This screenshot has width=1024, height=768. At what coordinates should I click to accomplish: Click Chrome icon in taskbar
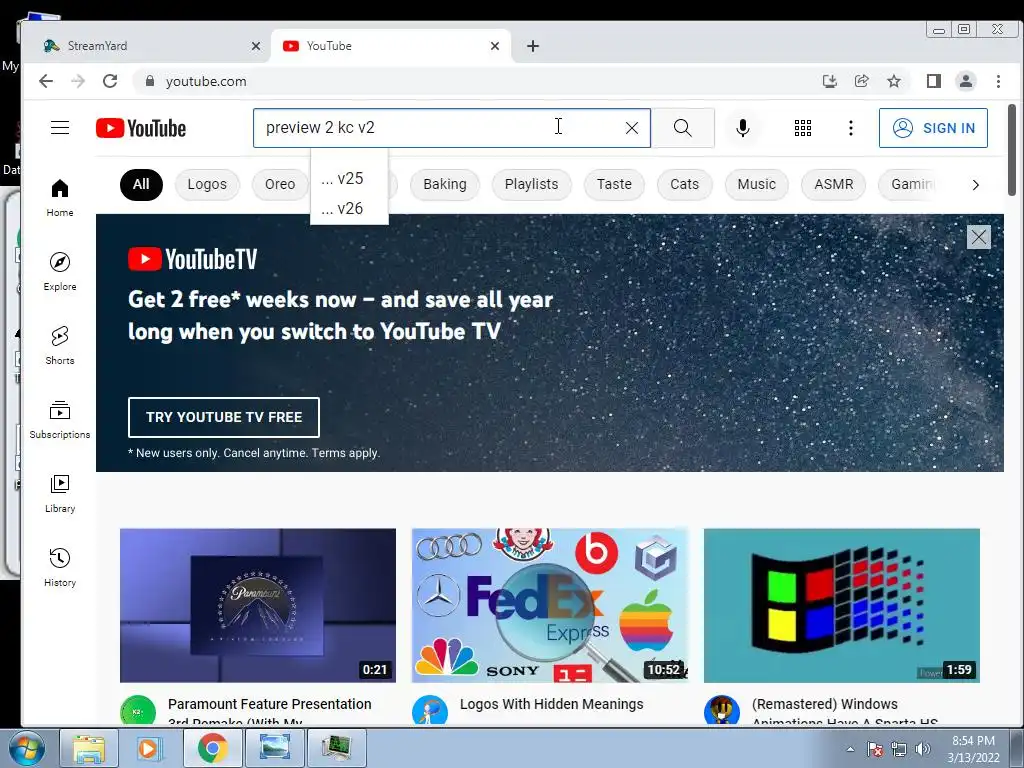click(x=212, y=748)
